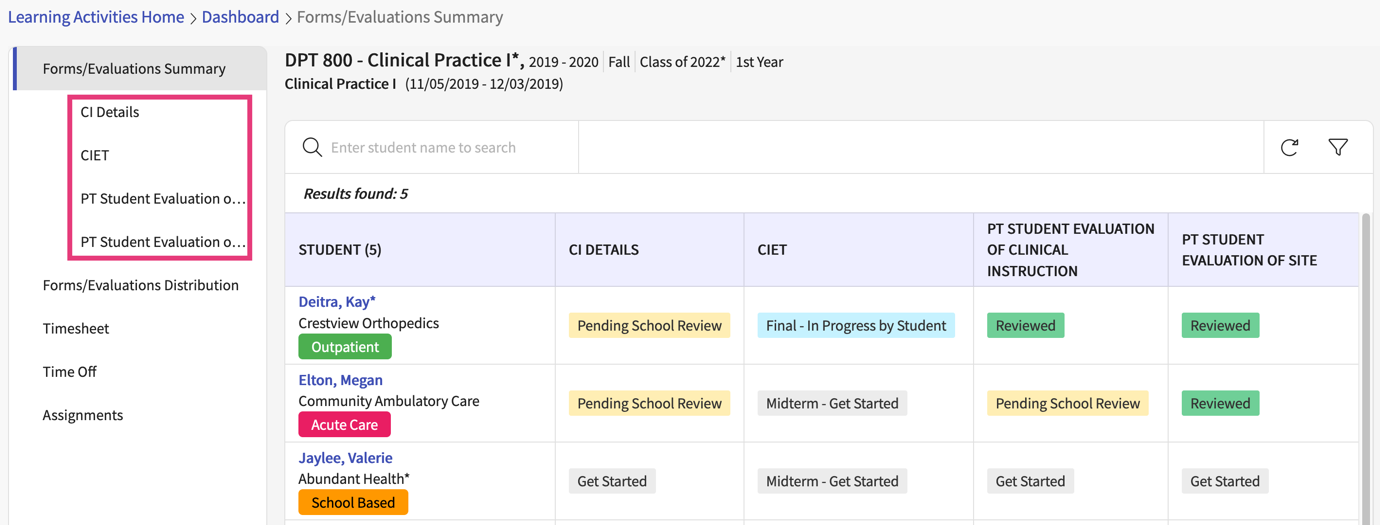Click the refresh results icon
Viewport: 1380px width, 525px height.
pos(1289,148)
